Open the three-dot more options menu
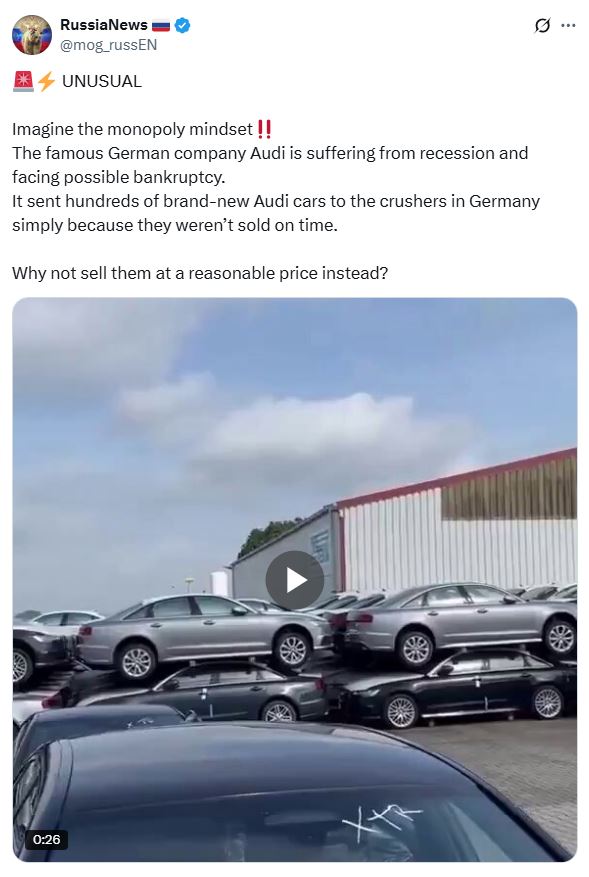 click(568, 25)
